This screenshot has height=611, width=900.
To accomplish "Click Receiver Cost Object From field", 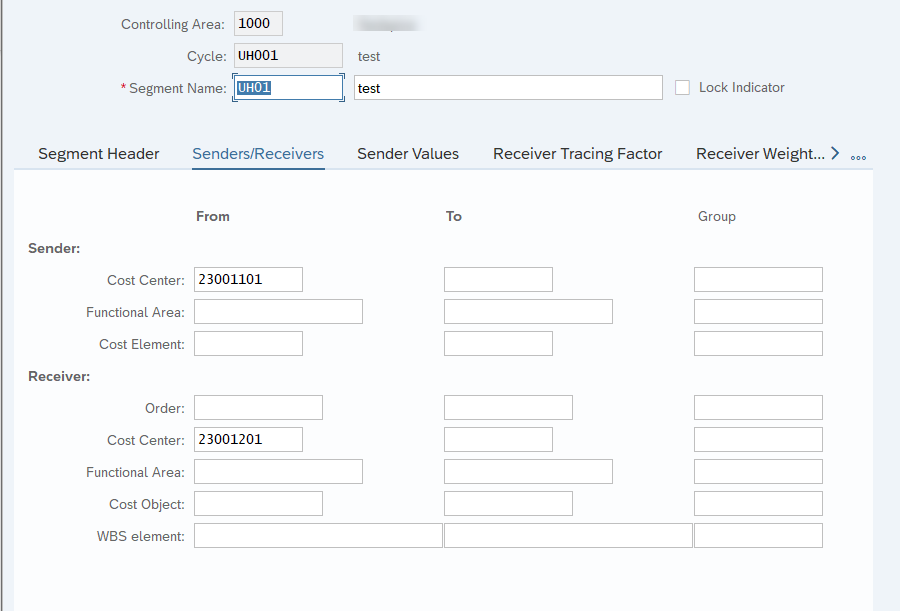I will [x=258, y=504].
